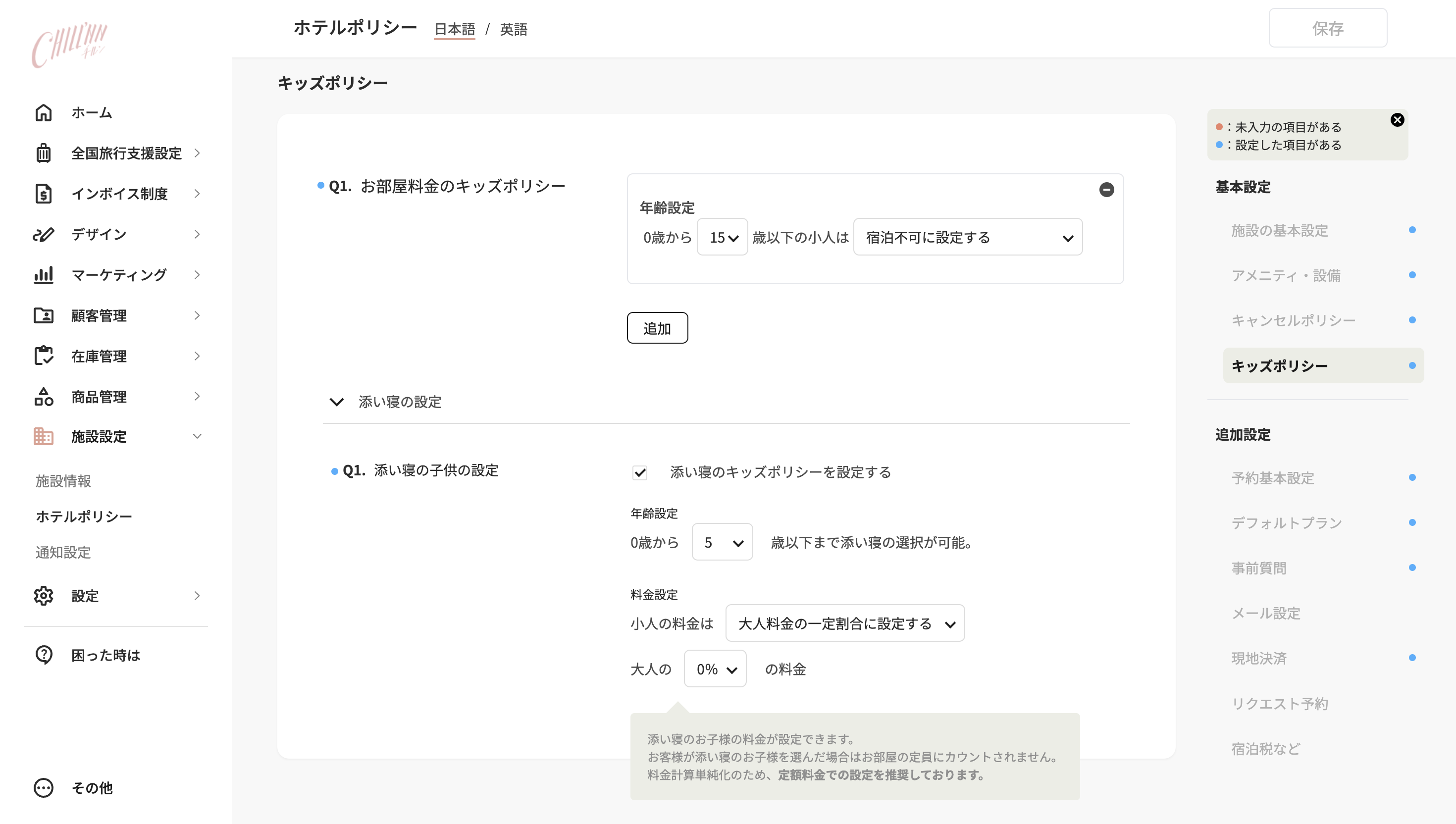Dismiss the legend panel via its X
Image resolution: width=1456 pixels, height=824 pixels.
click(x=1398, y=119)
